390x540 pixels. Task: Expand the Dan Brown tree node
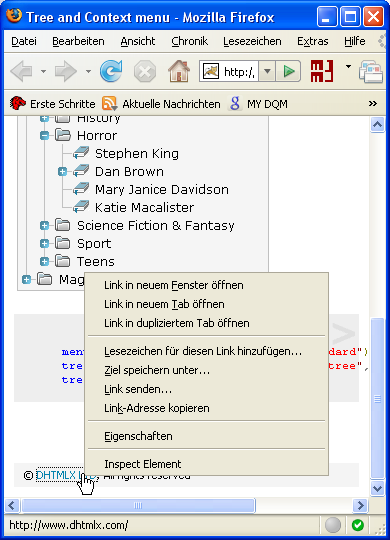tap(62, 172)
